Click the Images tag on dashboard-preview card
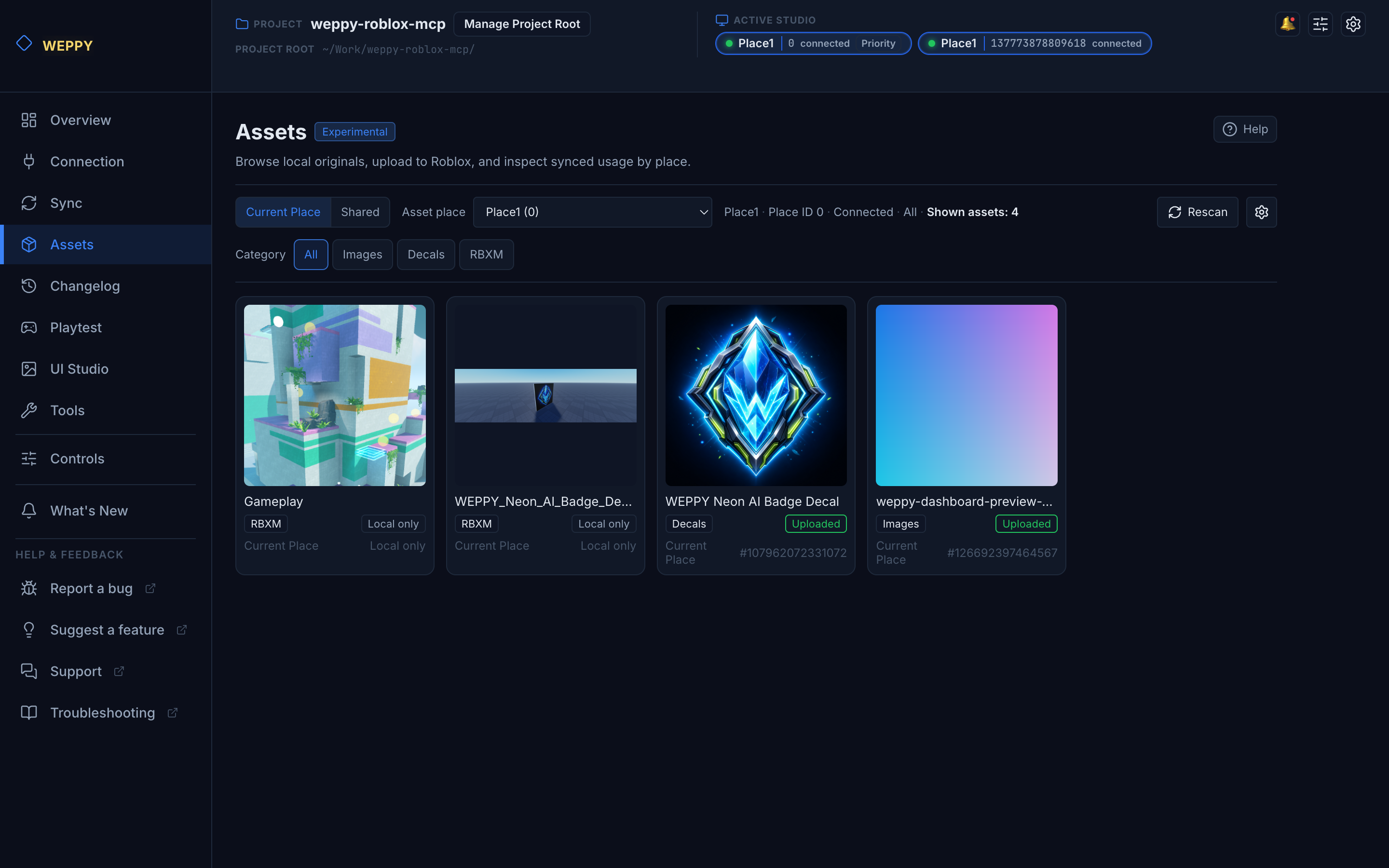The width and height of the screenshot is (1389, 868). click(x=900, y=524)
